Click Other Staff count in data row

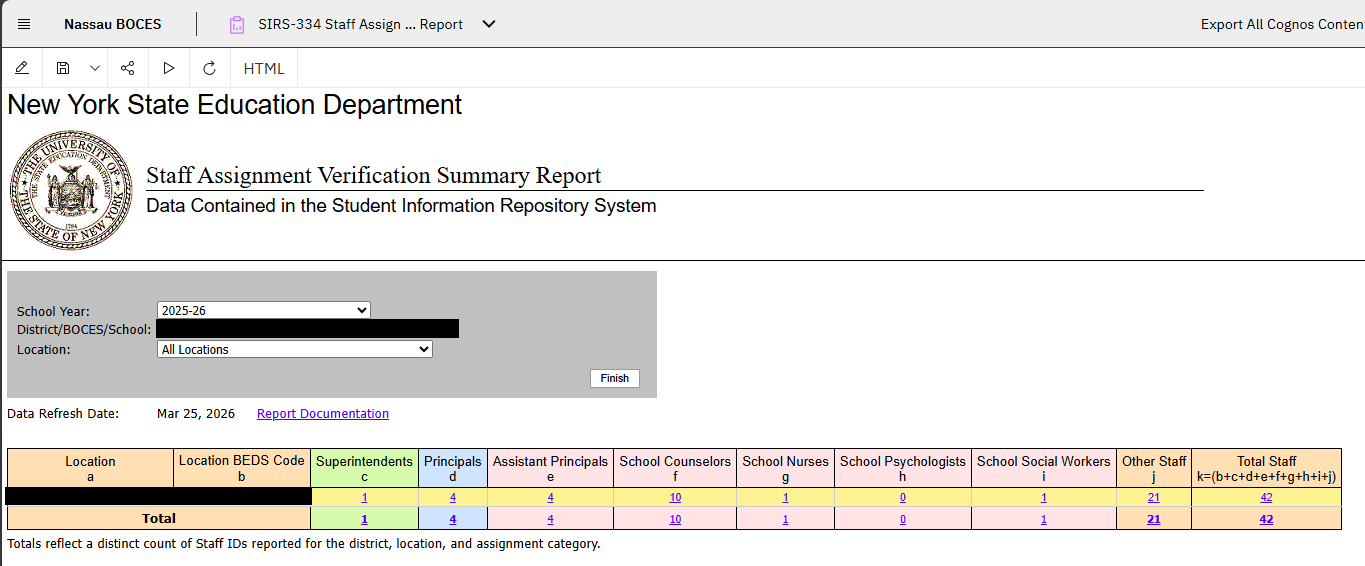[x=1154, y=498]
